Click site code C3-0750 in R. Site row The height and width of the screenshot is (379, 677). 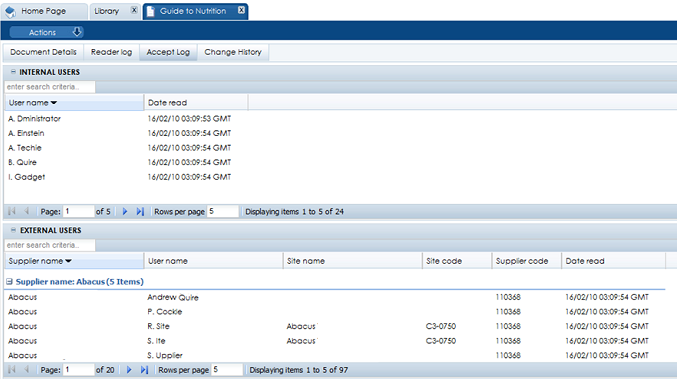coord(440,326)
